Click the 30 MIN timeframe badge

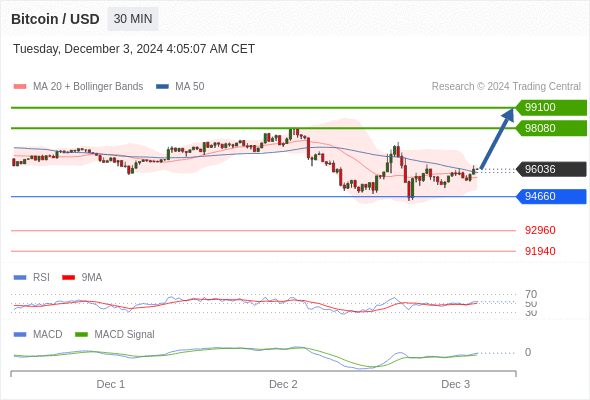(x=133, y=19)
